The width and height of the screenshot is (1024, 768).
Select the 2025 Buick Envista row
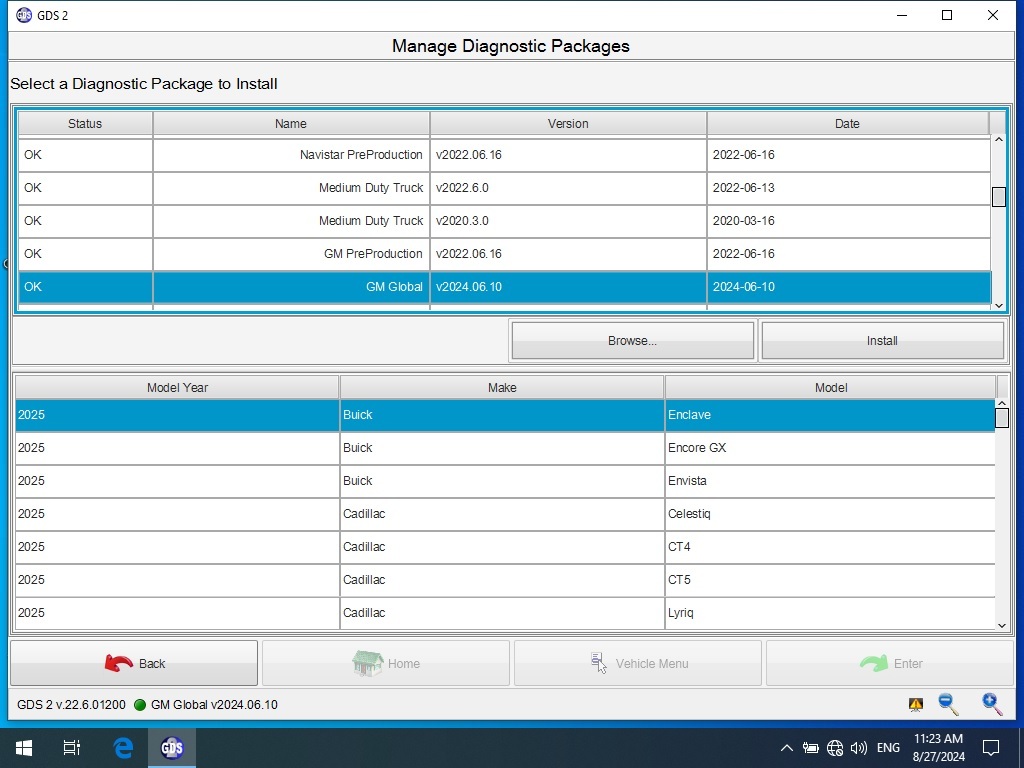click(504, 481)
